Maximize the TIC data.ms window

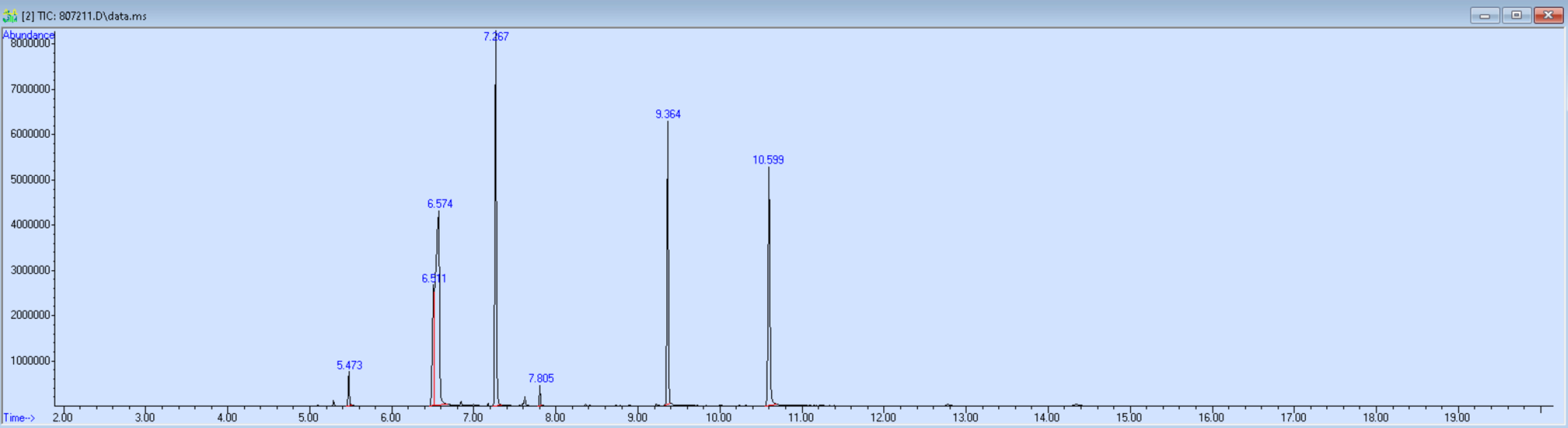pyautogui.click(x=1517, y=16)
